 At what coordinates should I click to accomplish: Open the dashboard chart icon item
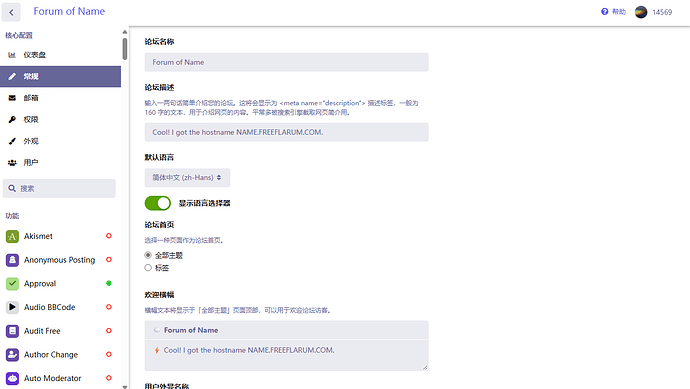60,55
